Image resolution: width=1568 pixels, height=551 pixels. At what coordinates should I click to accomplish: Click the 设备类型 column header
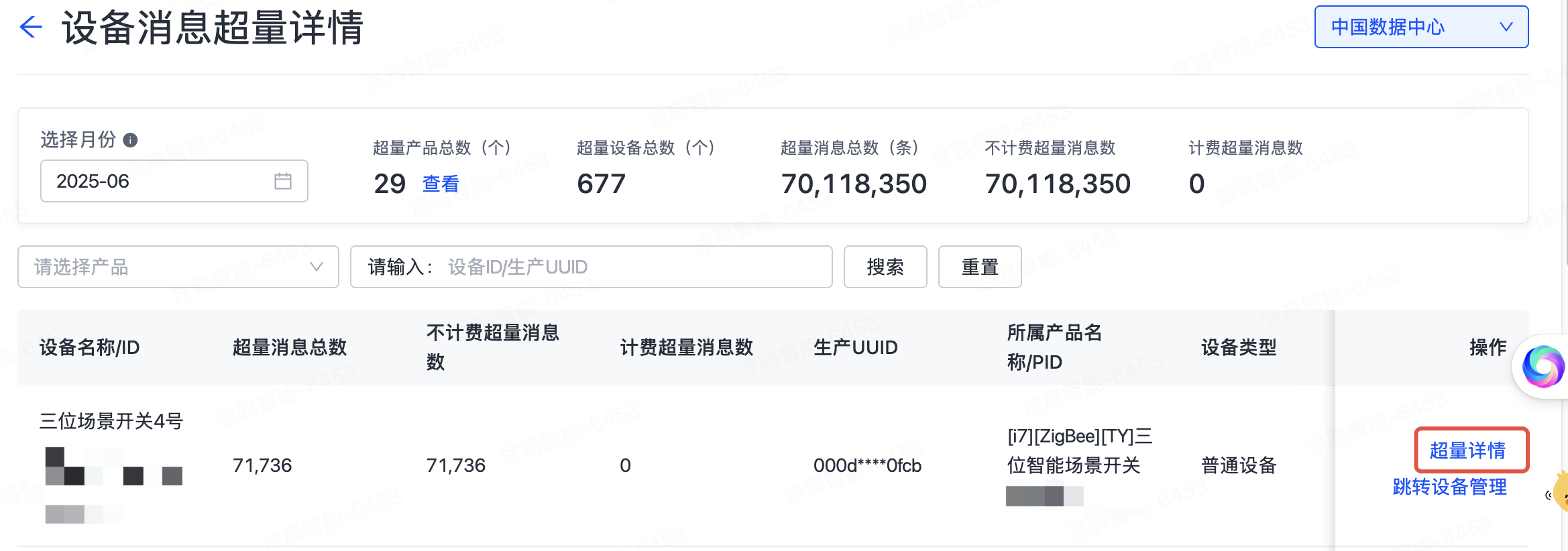(1239, 347)
